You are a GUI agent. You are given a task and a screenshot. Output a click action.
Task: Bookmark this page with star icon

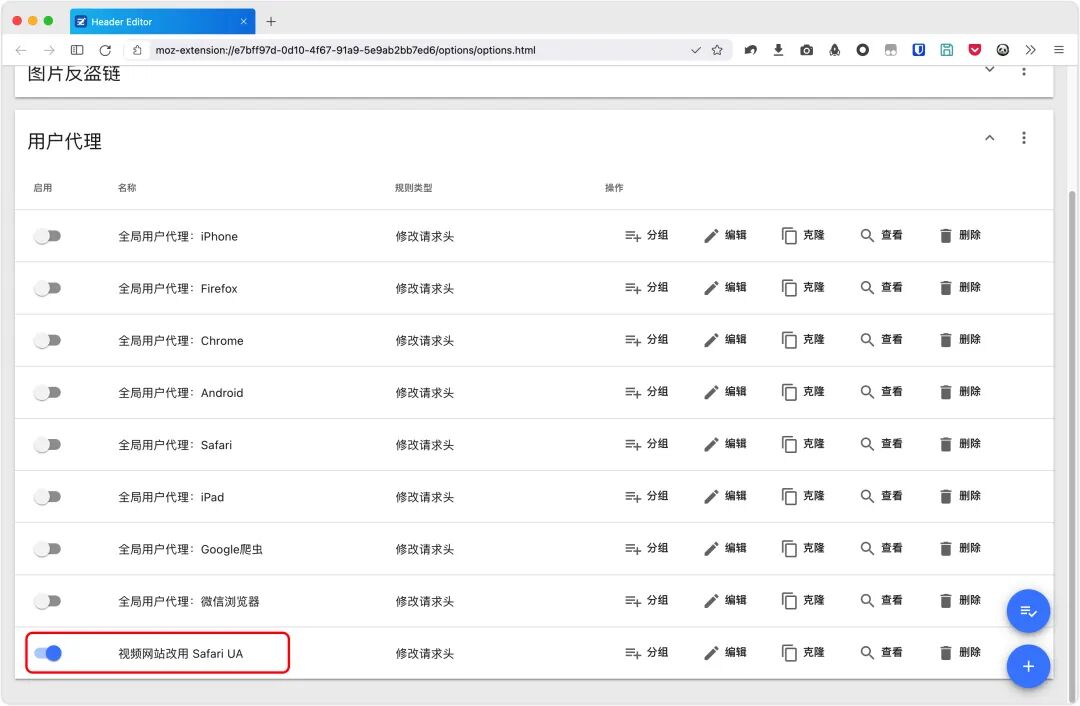(717, 50)
